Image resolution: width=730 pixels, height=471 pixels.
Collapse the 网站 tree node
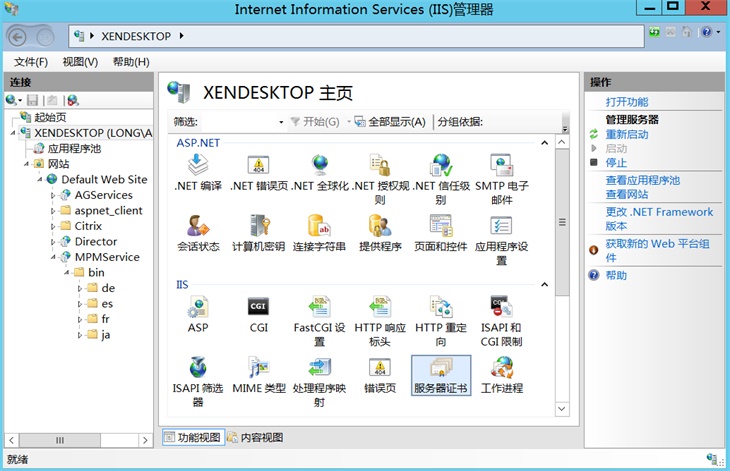(x=27, y=164)
